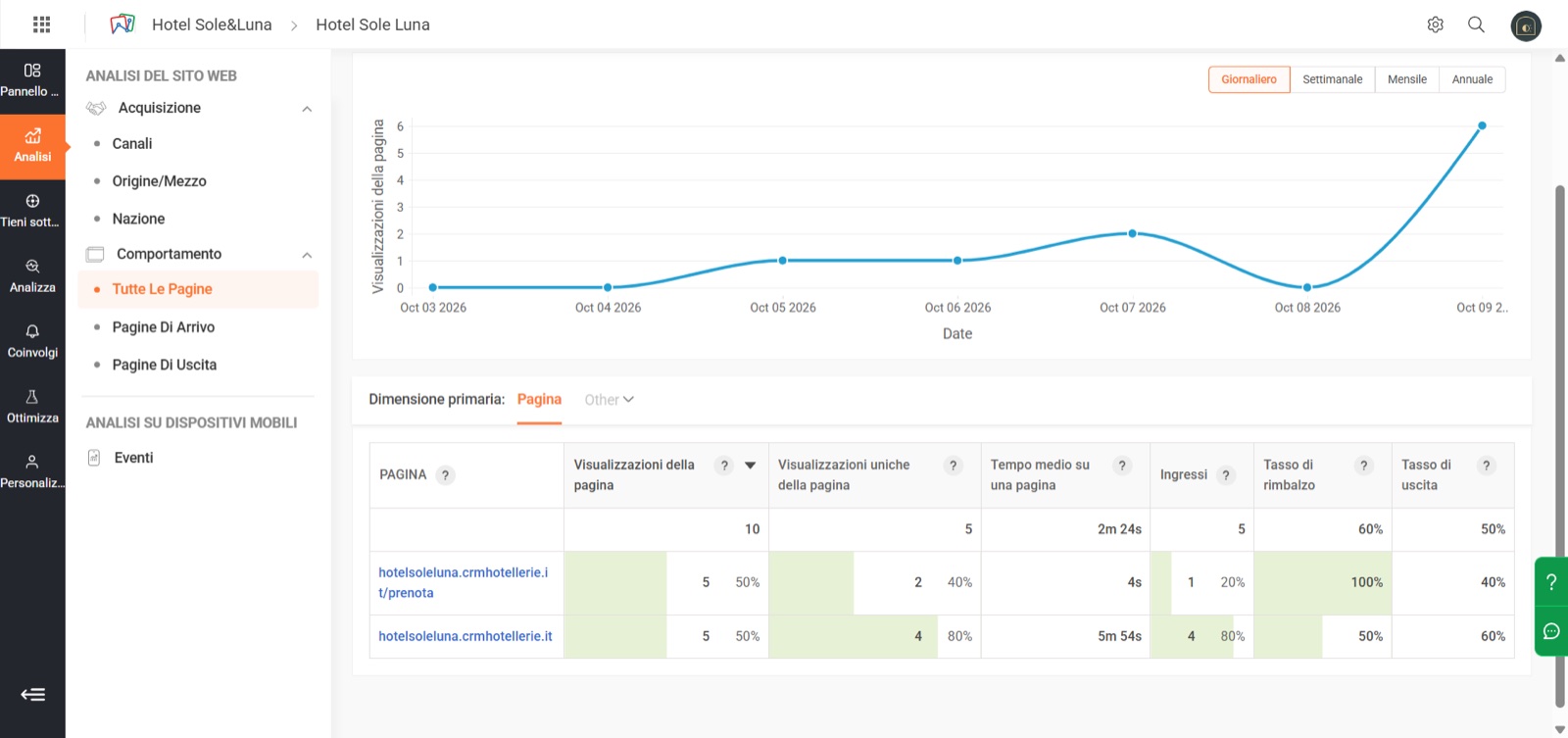This screenshot has height=738, width=1568.
Task: Open the Coinvolgi sidebar section
Action: (32, 342)
